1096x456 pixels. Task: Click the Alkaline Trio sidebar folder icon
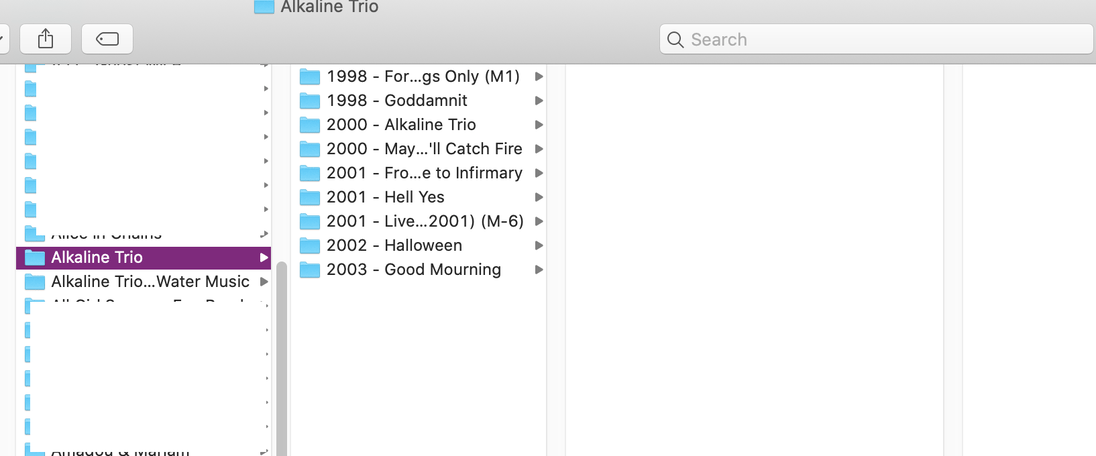pyautogui.click(x=35, y=258)
